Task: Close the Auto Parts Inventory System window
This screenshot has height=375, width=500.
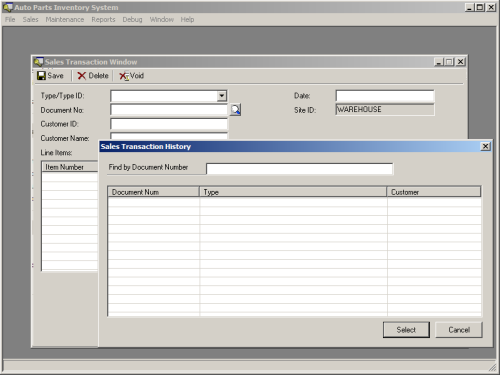Action: tap(491, 7)
